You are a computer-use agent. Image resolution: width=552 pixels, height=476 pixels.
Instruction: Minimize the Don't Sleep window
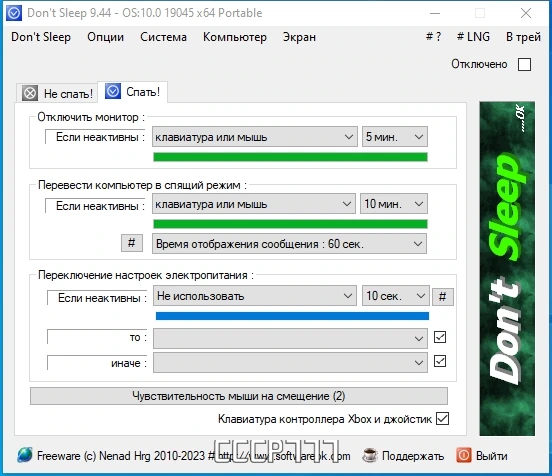point(435,13)
